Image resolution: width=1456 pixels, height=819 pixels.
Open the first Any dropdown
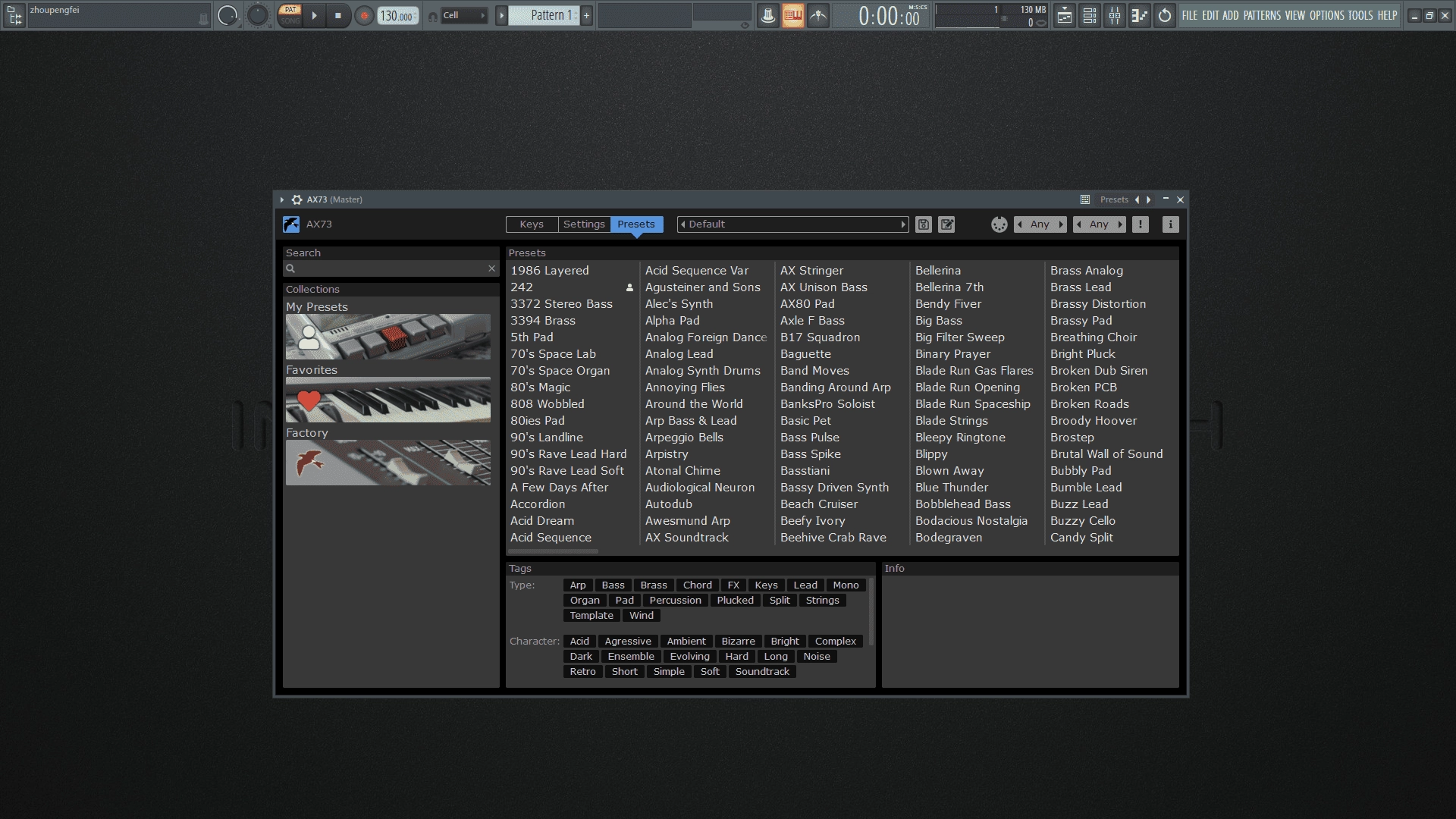tap(1040, 224)
